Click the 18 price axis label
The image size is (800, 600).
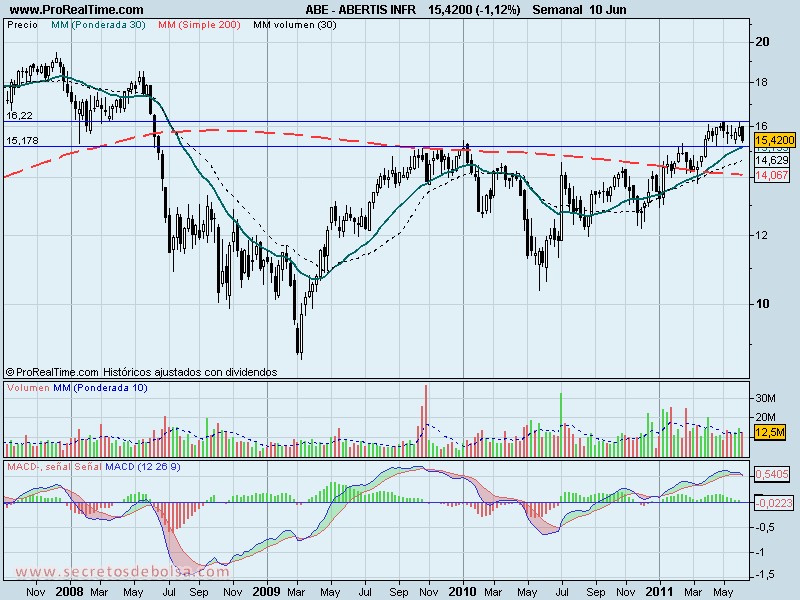point(762,82)
